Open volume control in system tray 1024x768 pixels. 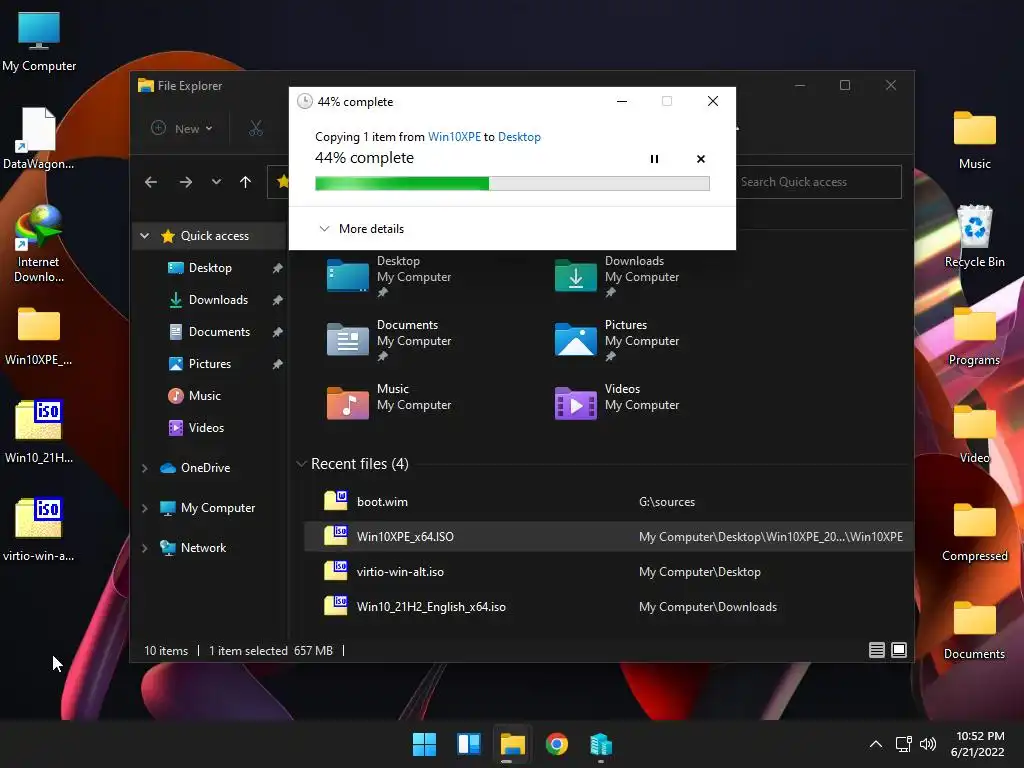pos(928,744)
